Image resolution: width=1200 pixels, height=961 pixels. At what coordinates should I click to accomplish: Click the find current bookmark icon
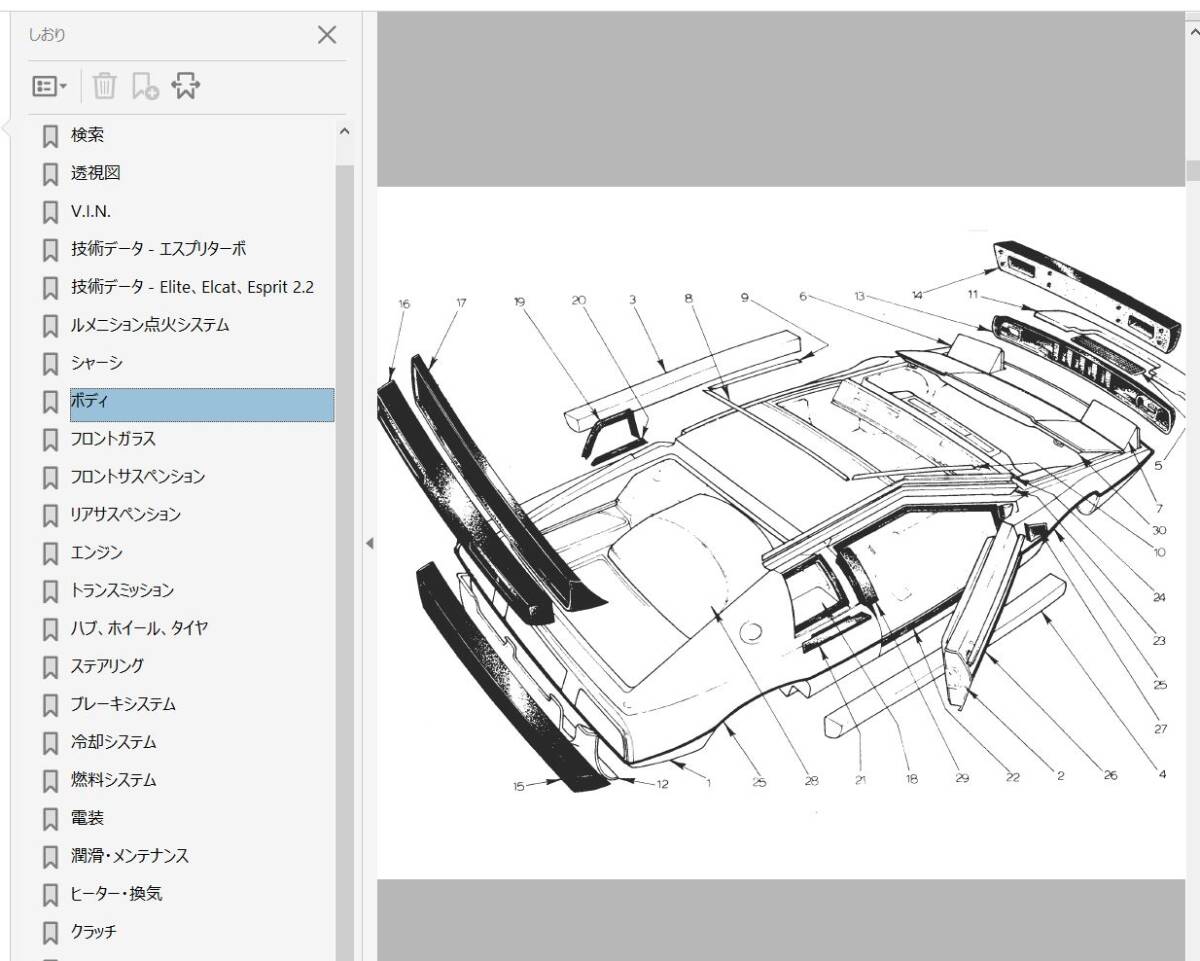[x=186, y=86]
